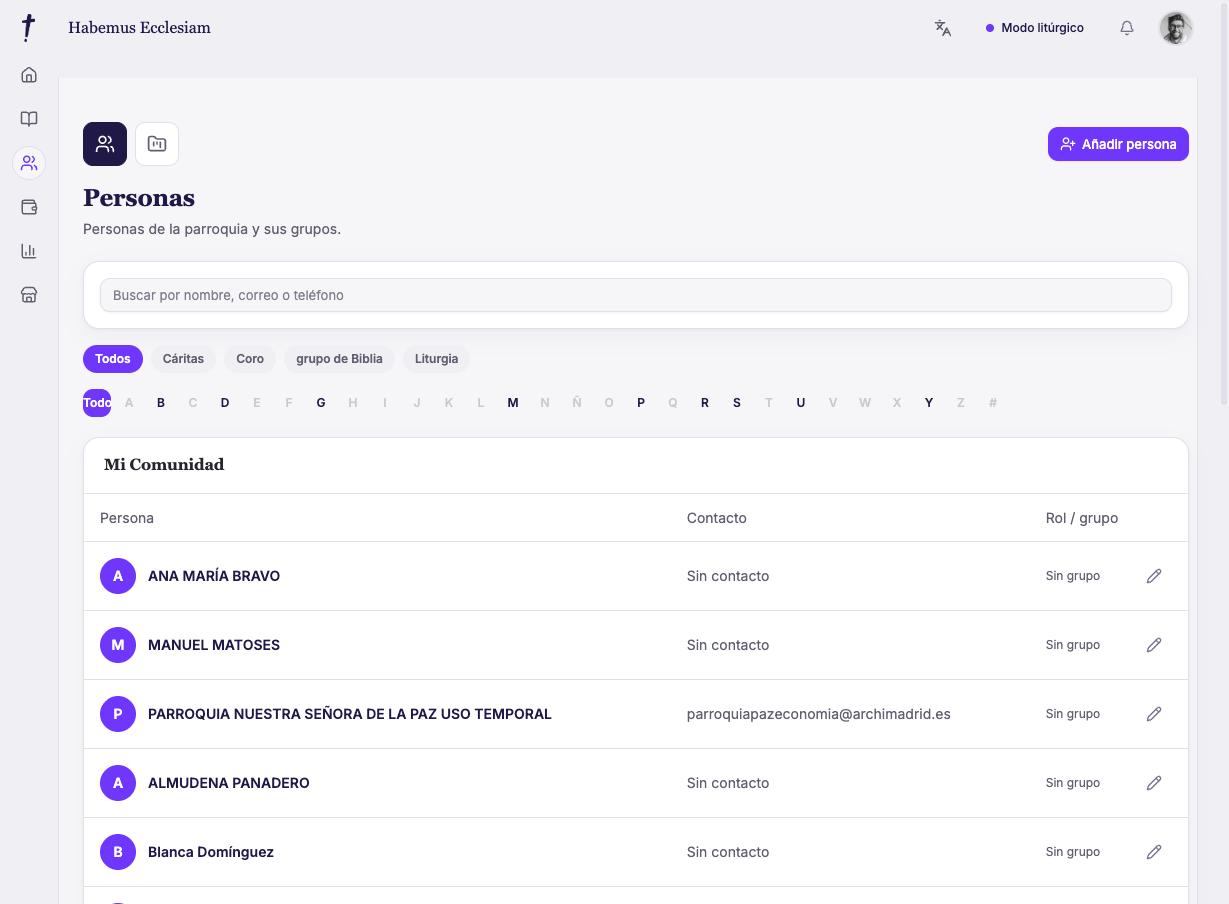
Task: Filter names by letter P
Action: click(641, 403)
